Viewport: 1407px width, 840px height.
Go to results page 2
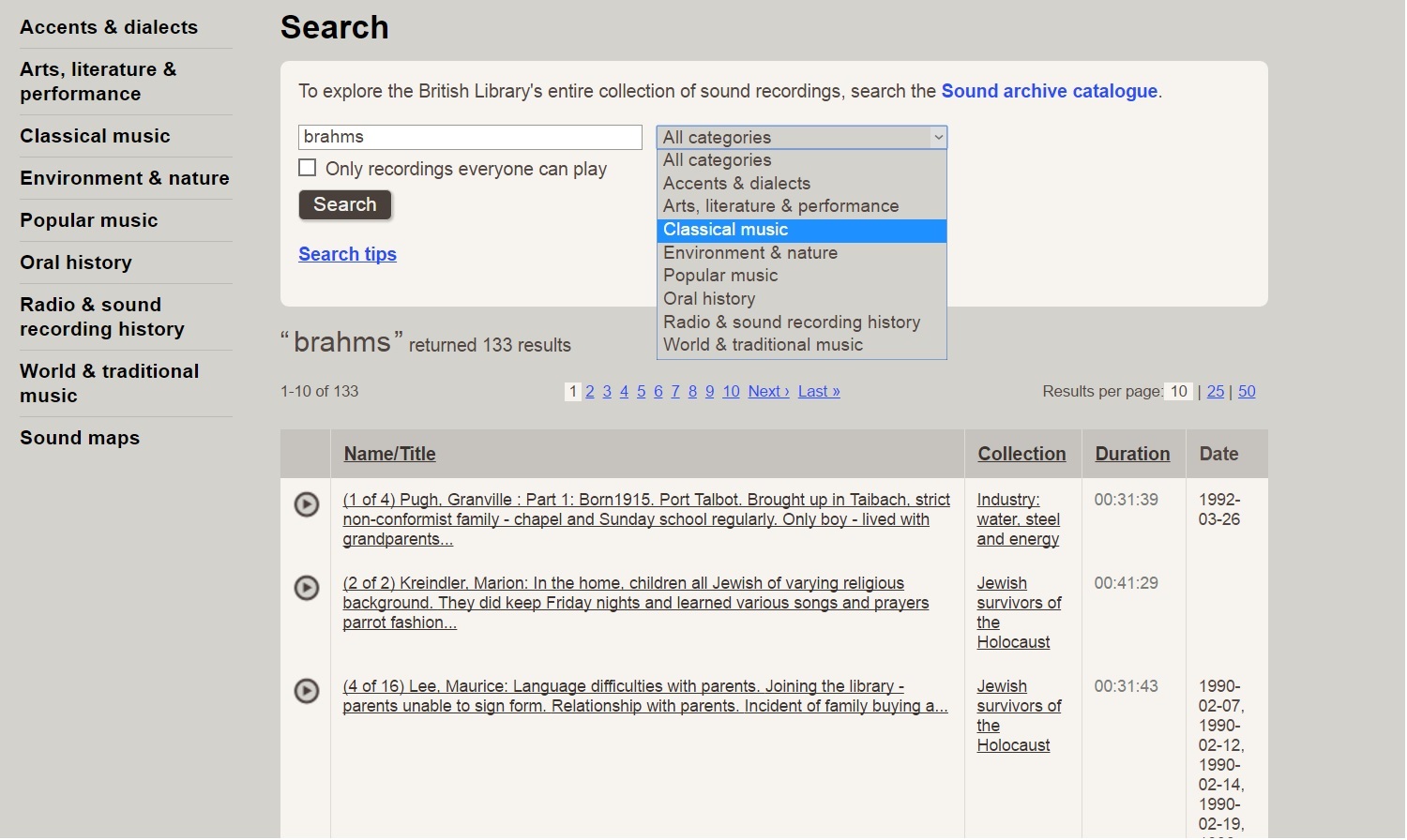point(590,392)
